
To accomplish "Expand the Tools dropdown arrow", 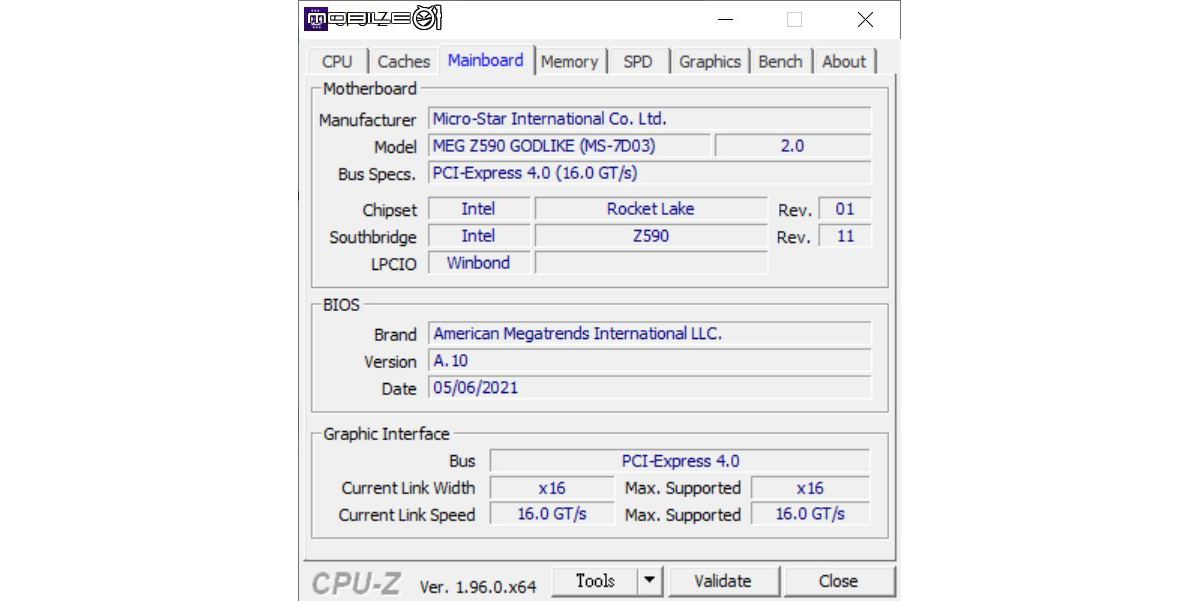I will point(650,581).
